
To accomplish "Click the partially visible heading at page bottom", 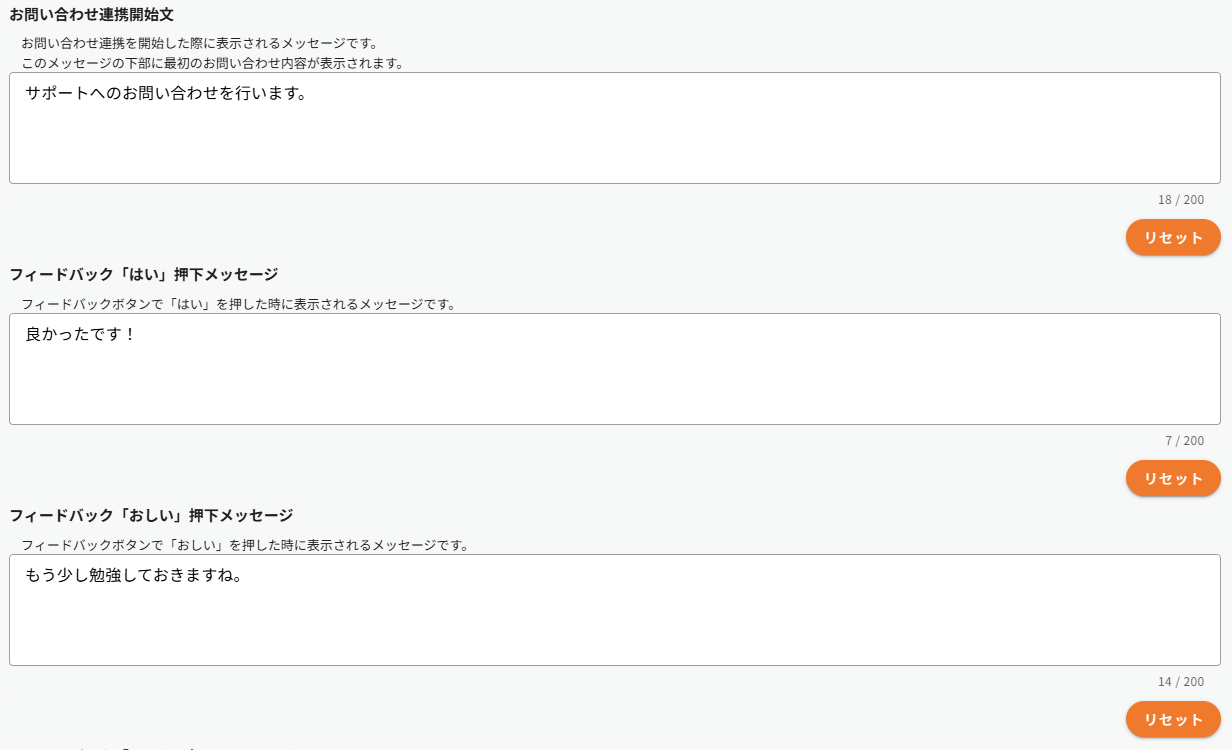I will point(110,746).
